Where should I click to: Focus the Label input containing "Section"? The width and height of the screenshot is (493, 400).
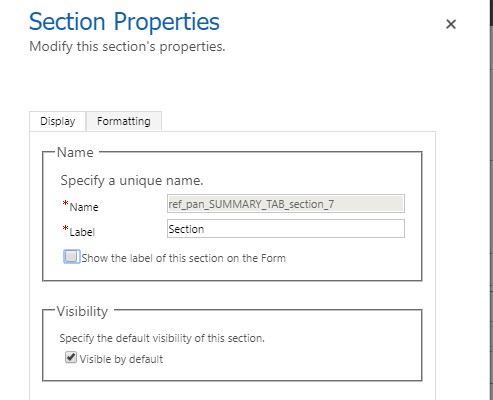(286, 229)
